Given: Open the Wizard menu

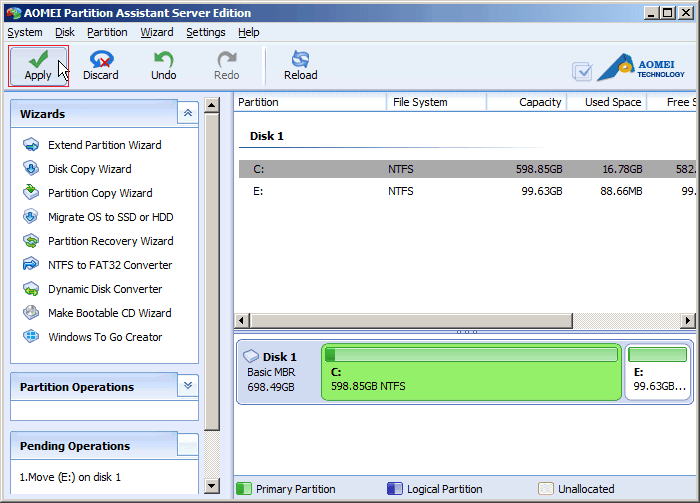Looking at the screenshot, I should (x=157, y=33).
